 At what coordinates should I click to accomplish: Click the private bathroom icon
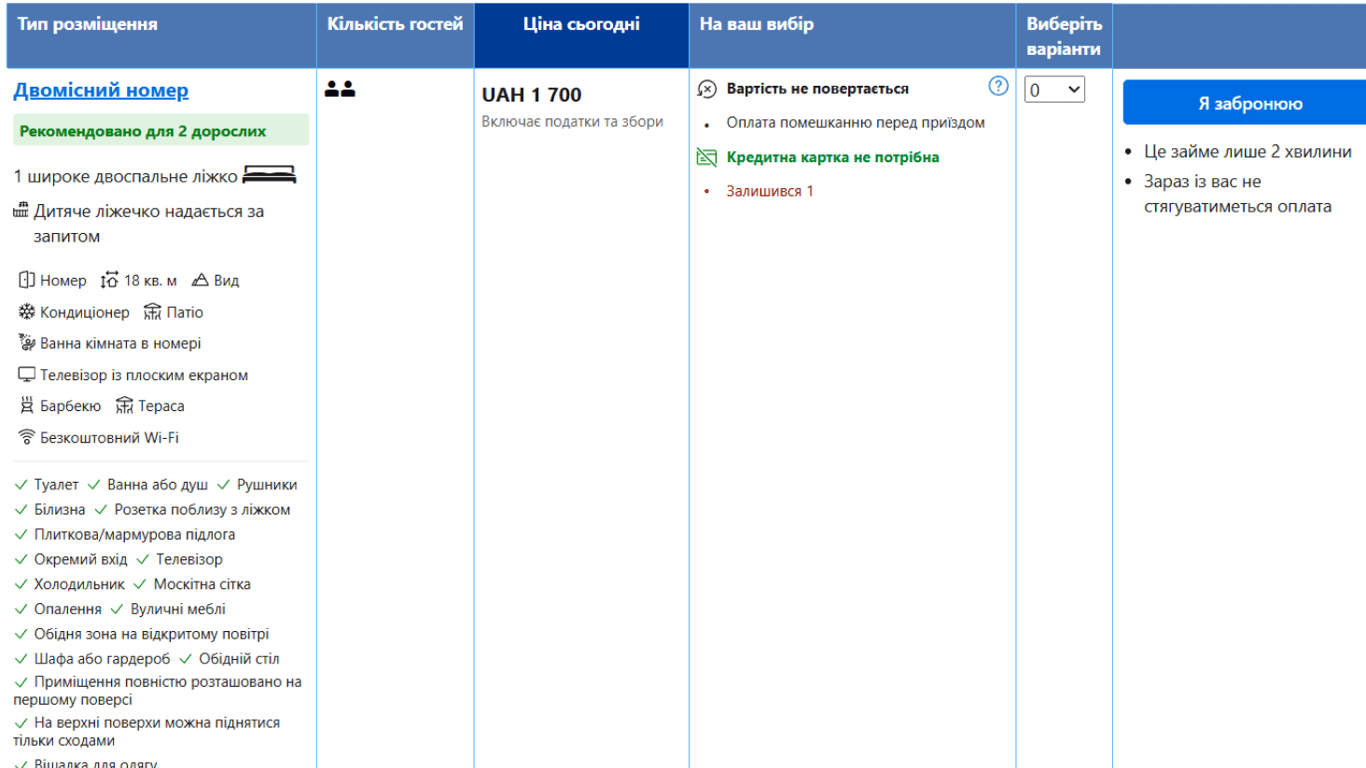pos(27,343)
